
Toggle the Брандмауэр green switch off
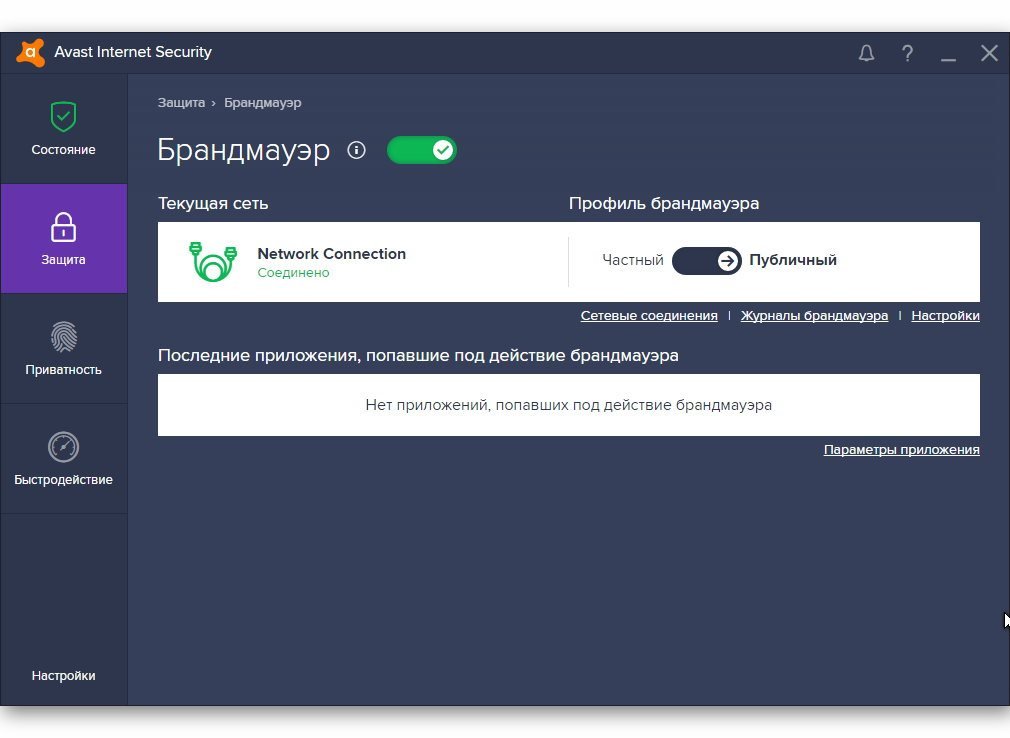pos(422,150)
